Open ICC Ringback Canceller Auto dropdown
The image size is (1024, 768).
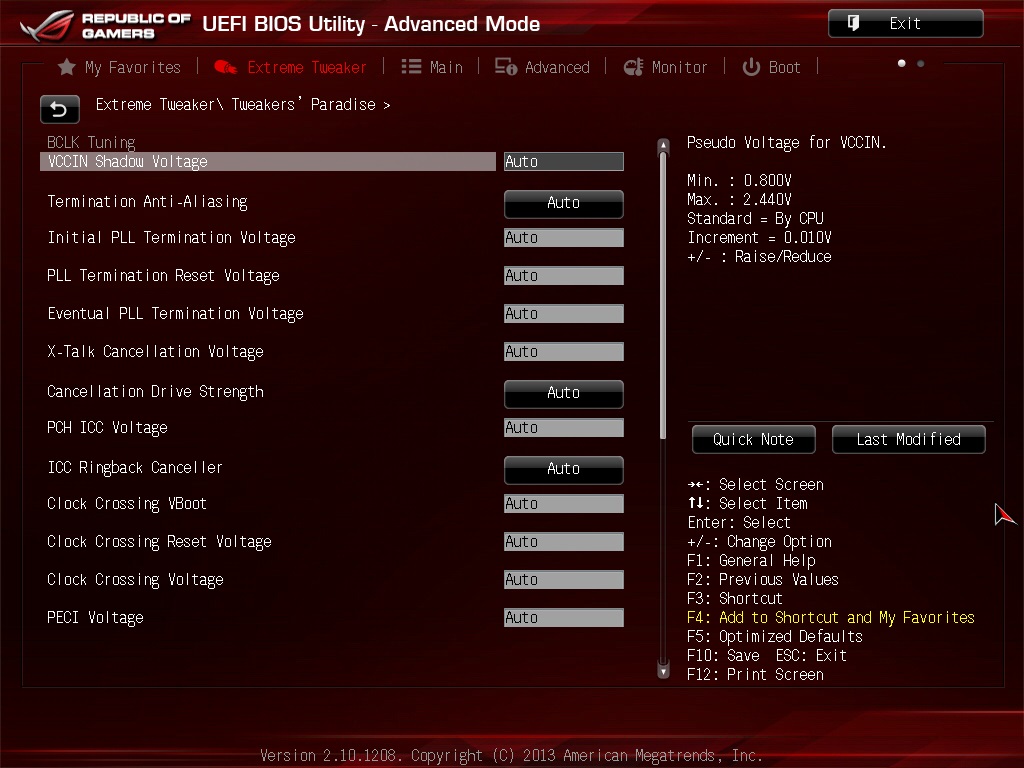point(564,469)
